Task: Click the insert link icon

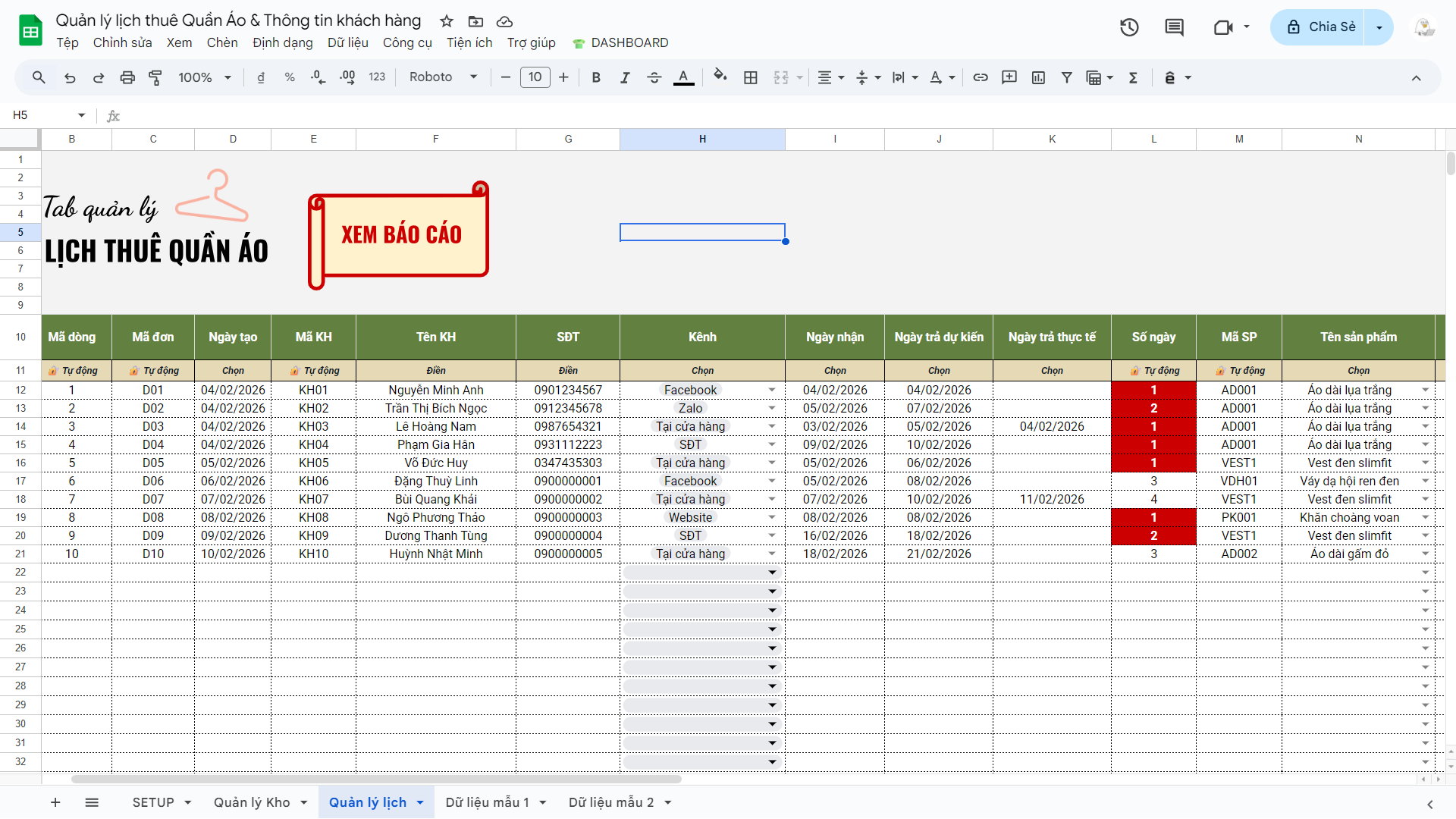Action: [x=980, y=77]
